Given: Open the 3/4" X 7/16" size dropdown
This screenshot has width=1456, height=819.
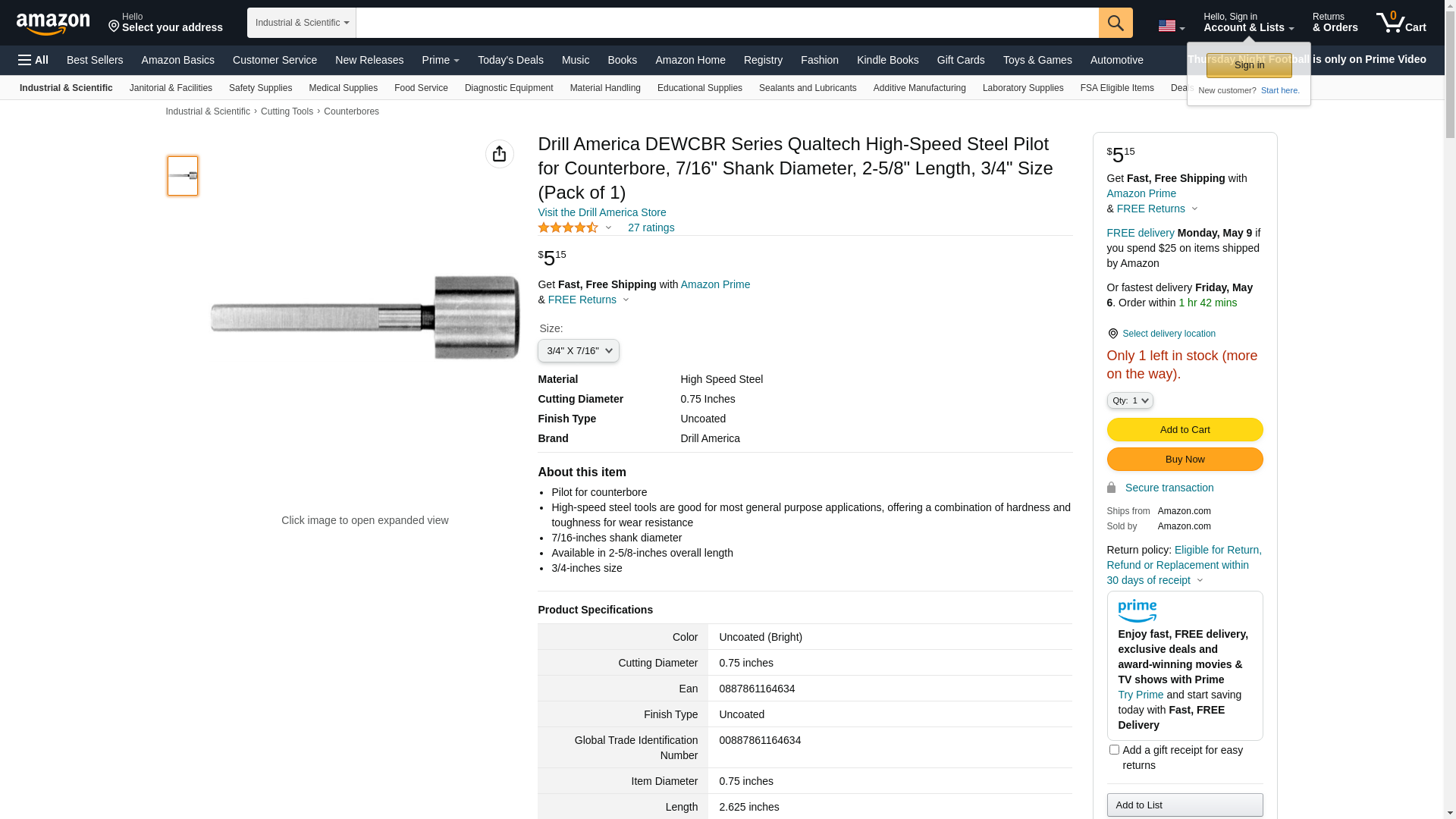Looking at the screenshot, I should click(578, 351).
